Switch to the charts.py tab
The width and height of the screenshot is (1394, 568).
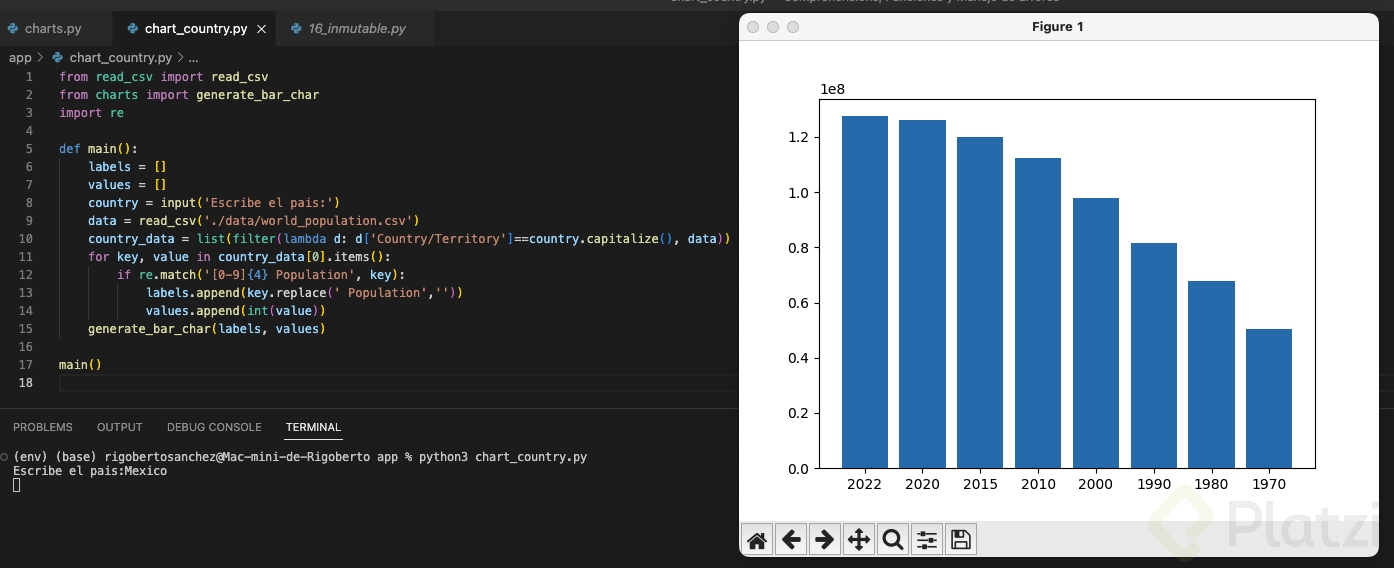tap(55, 29)
